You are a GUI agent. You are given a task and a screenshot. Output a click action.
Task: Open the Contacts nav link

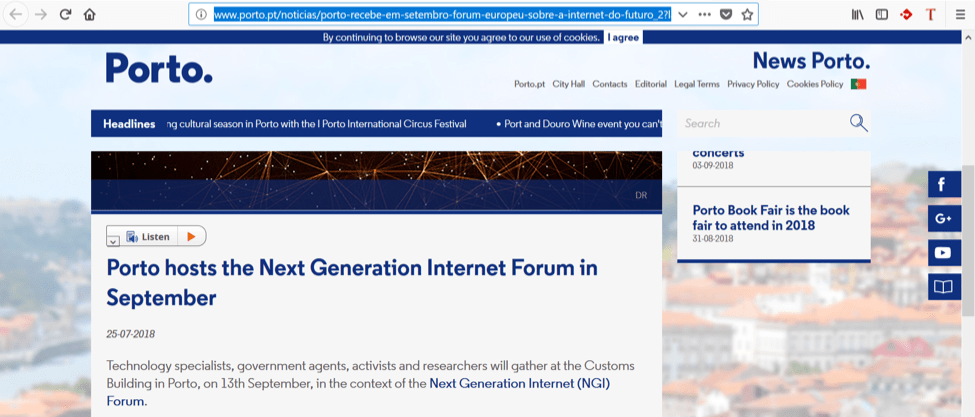610,84
